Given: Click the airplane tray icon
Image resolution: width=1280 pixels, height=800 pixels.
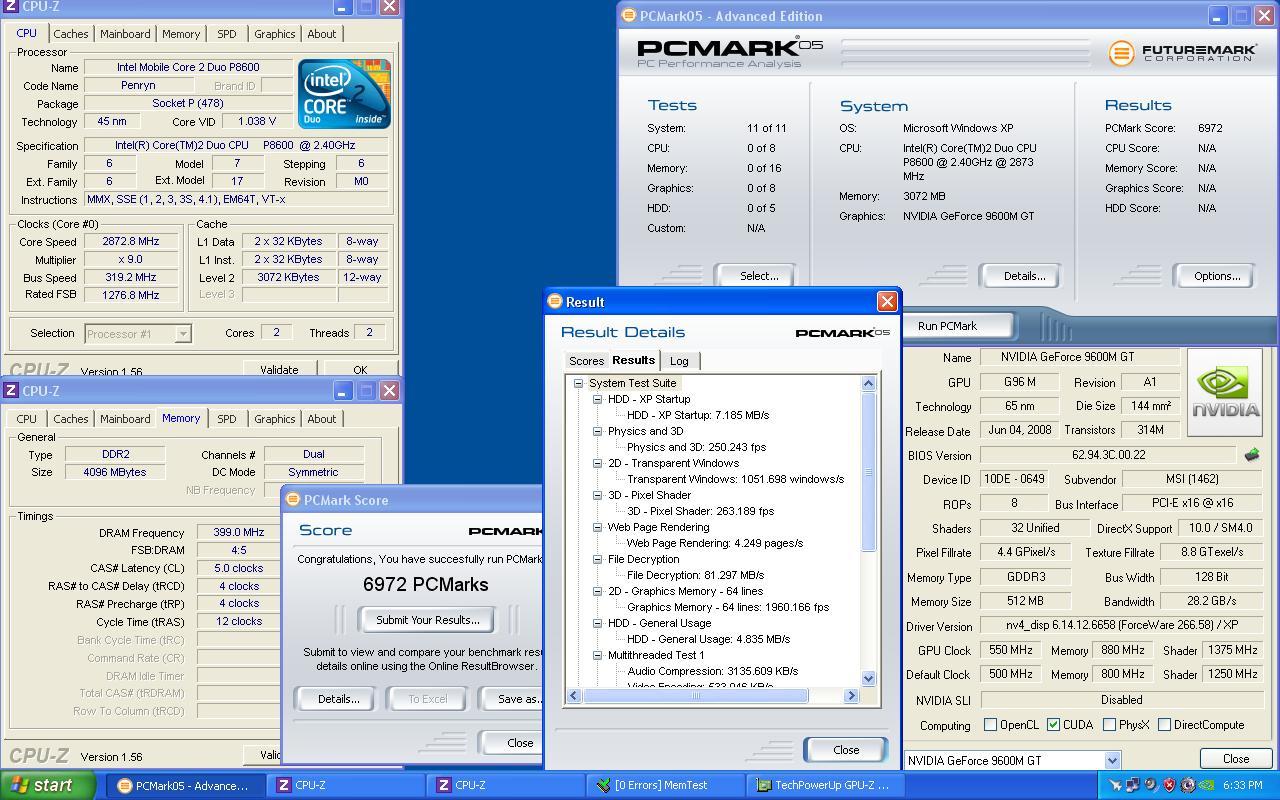Looking at the screenshot, I should tap(1115, 785).
